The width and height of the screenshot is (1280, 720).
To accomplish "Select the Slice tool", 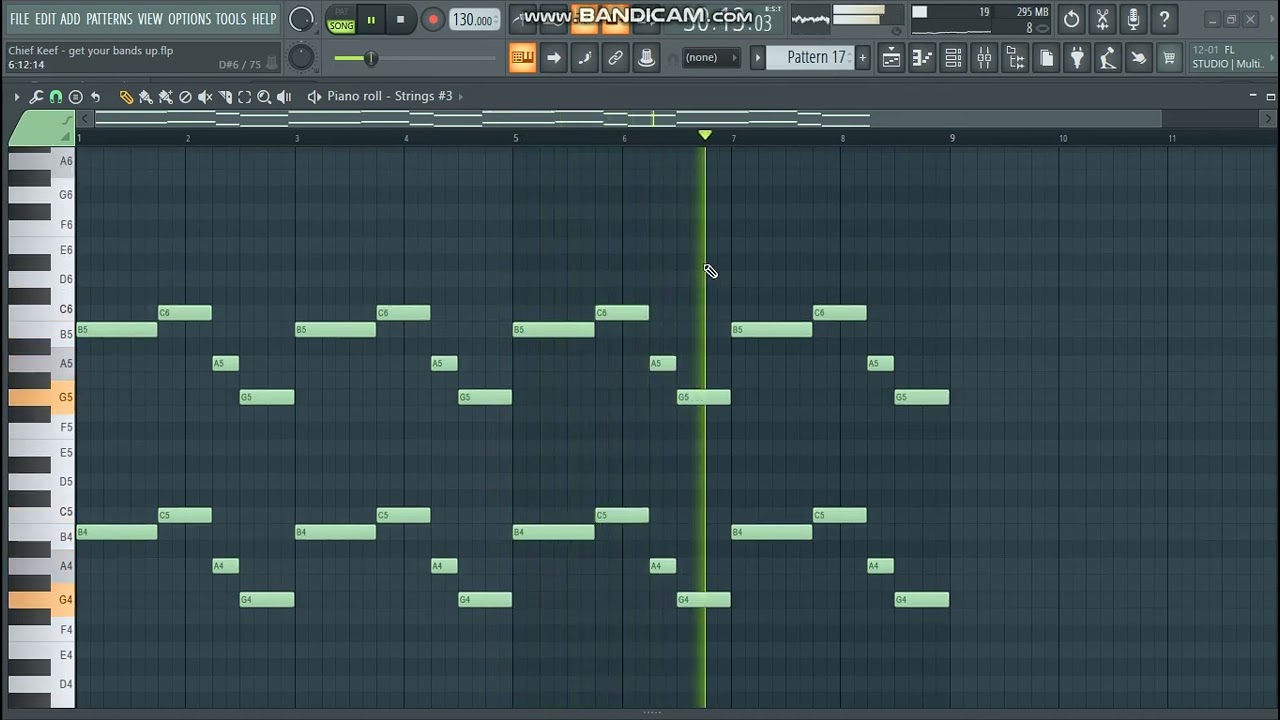I will [x=225, y=97].
